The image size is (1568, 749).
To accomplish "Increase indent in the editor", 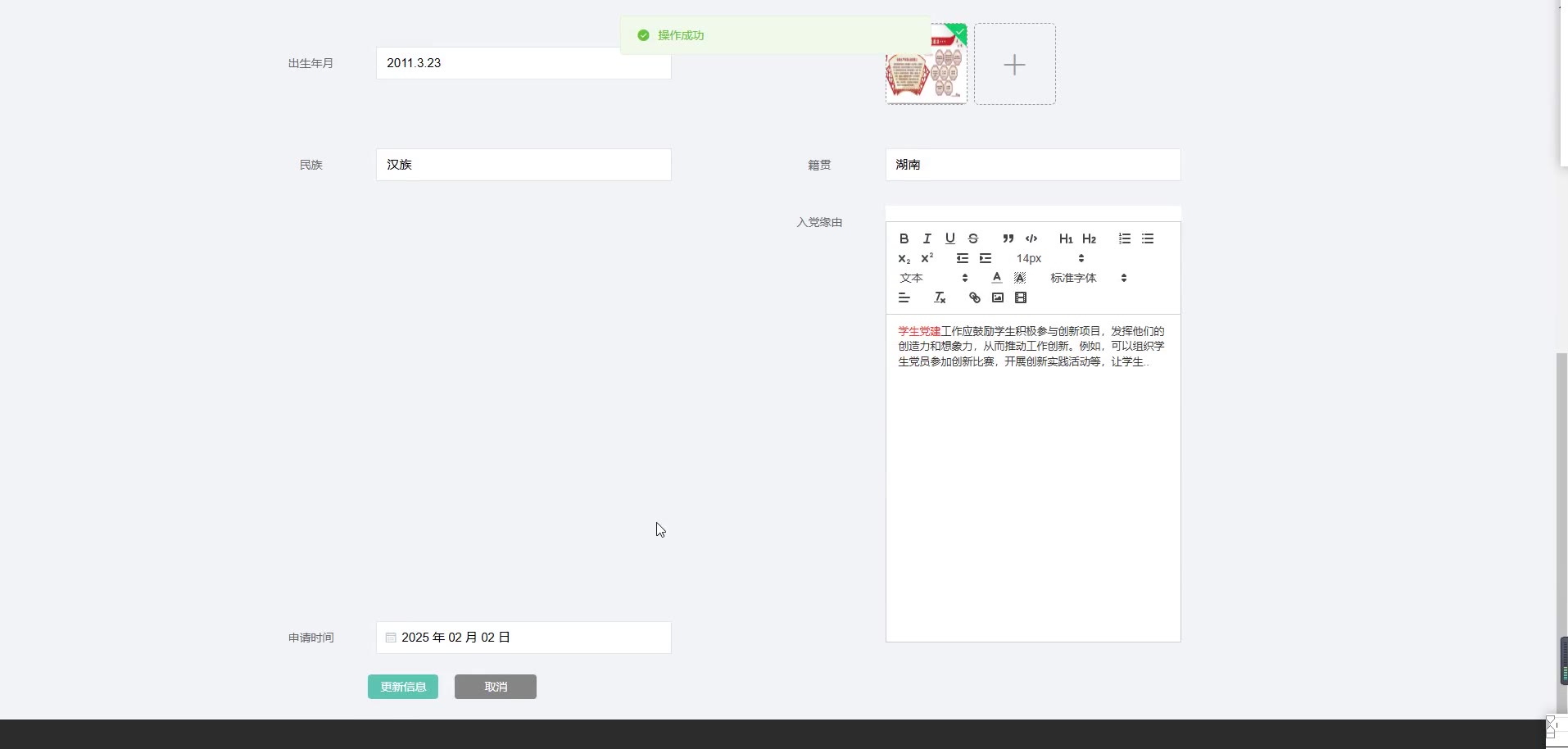I will coord(986,258).
